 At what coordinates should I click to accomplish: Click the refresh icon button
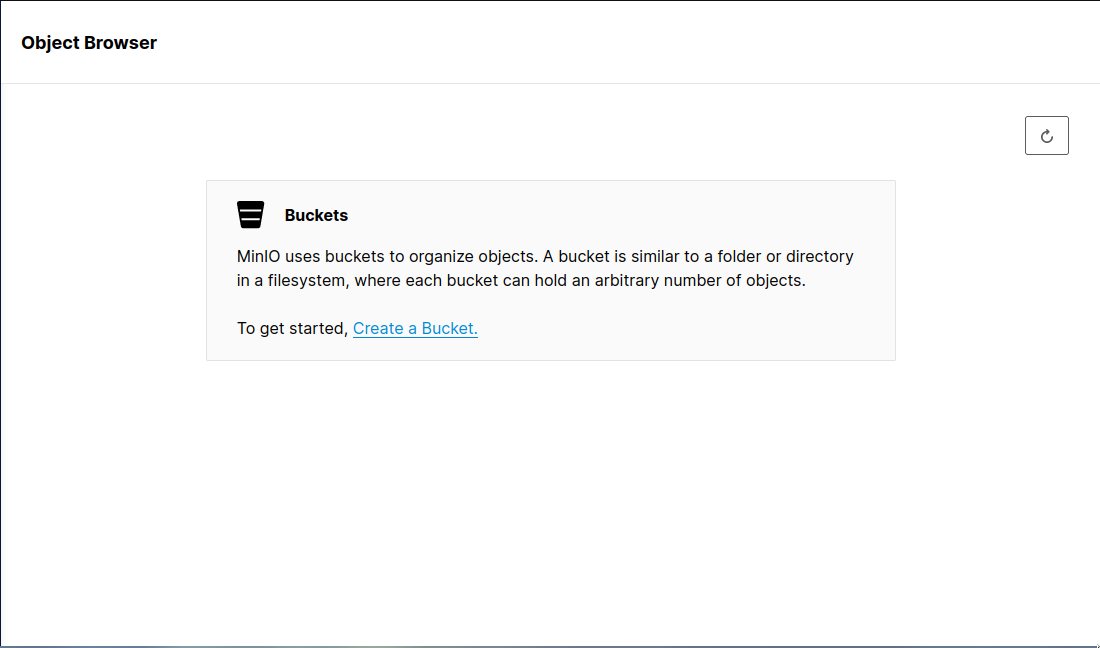pos(1047,136)
